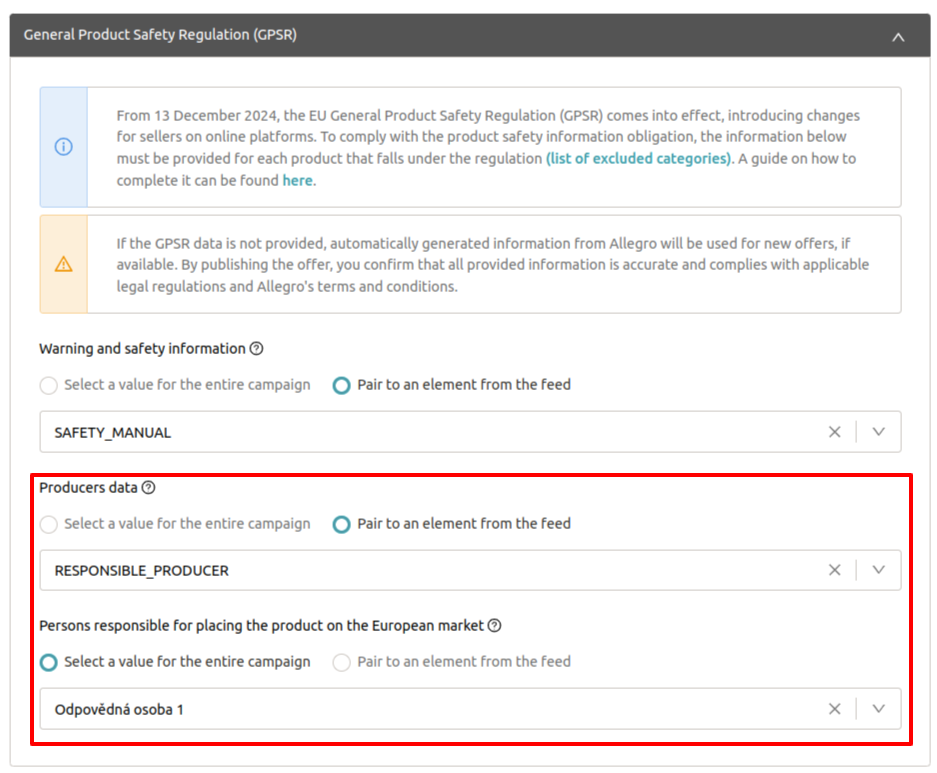Viewport: 937px width, 773px height.
Task: Clear the RESPONSIBLE_PRODUCER value with X
Action: [834, 570]
